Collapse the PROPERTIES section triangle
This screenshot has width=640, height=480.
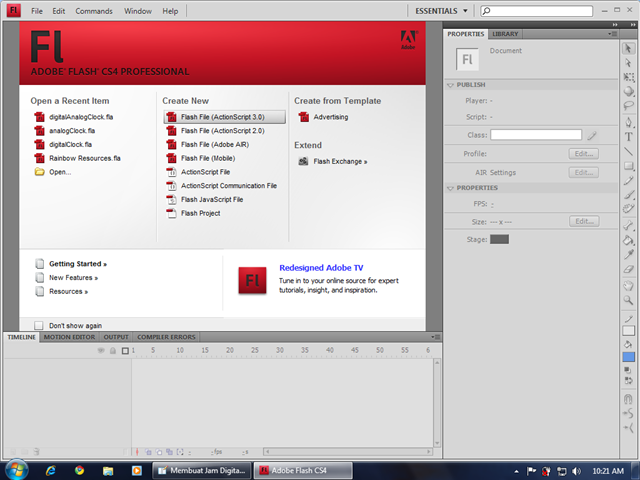coord(450,188)
